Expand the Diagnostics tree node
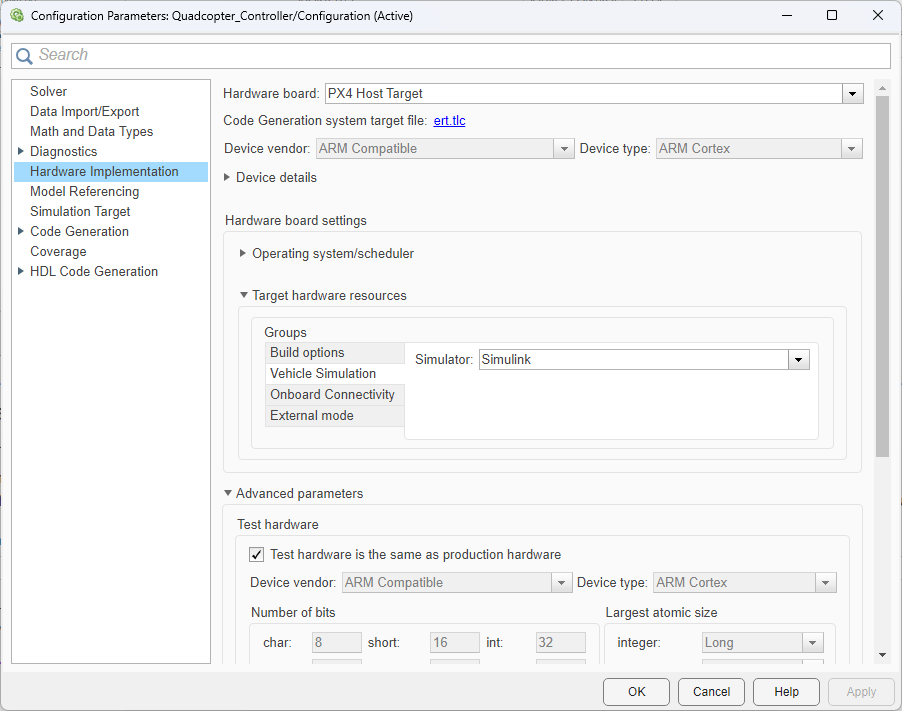Screen dimensions: 902x711 point(21,151)
